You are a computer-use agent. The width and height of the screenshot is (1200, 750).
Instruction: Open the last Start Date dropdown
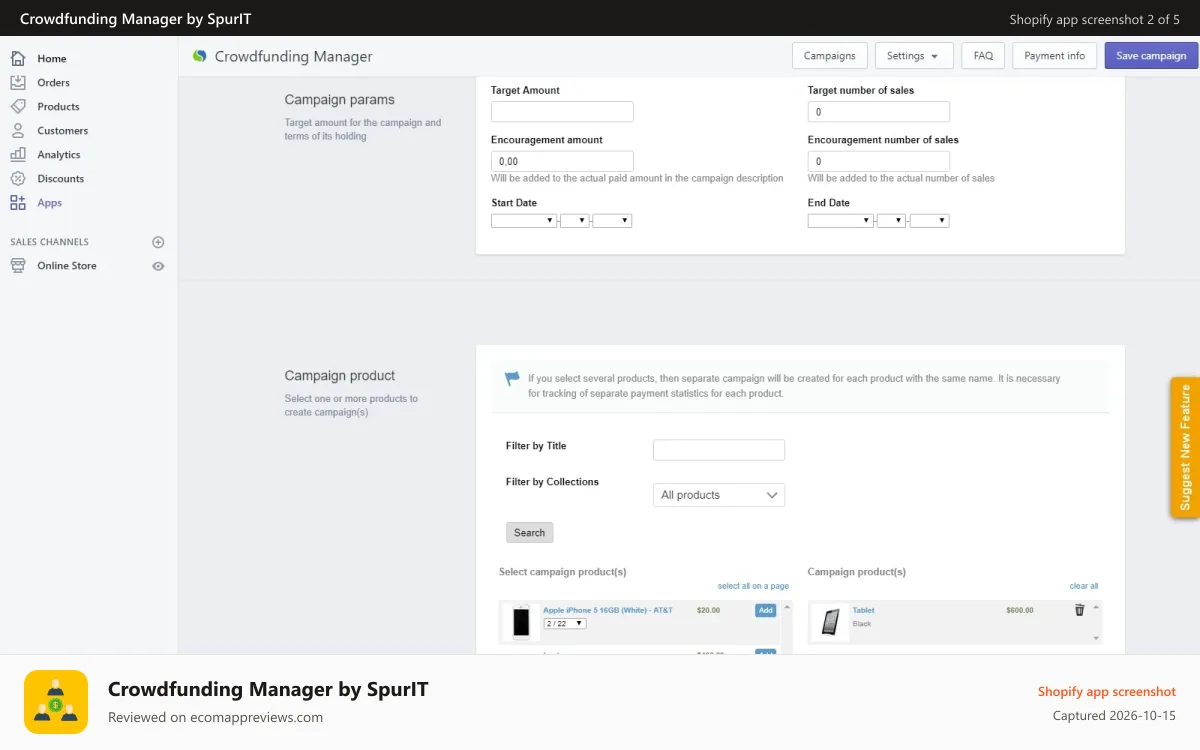pyautogui.click(x=612, y=221)
